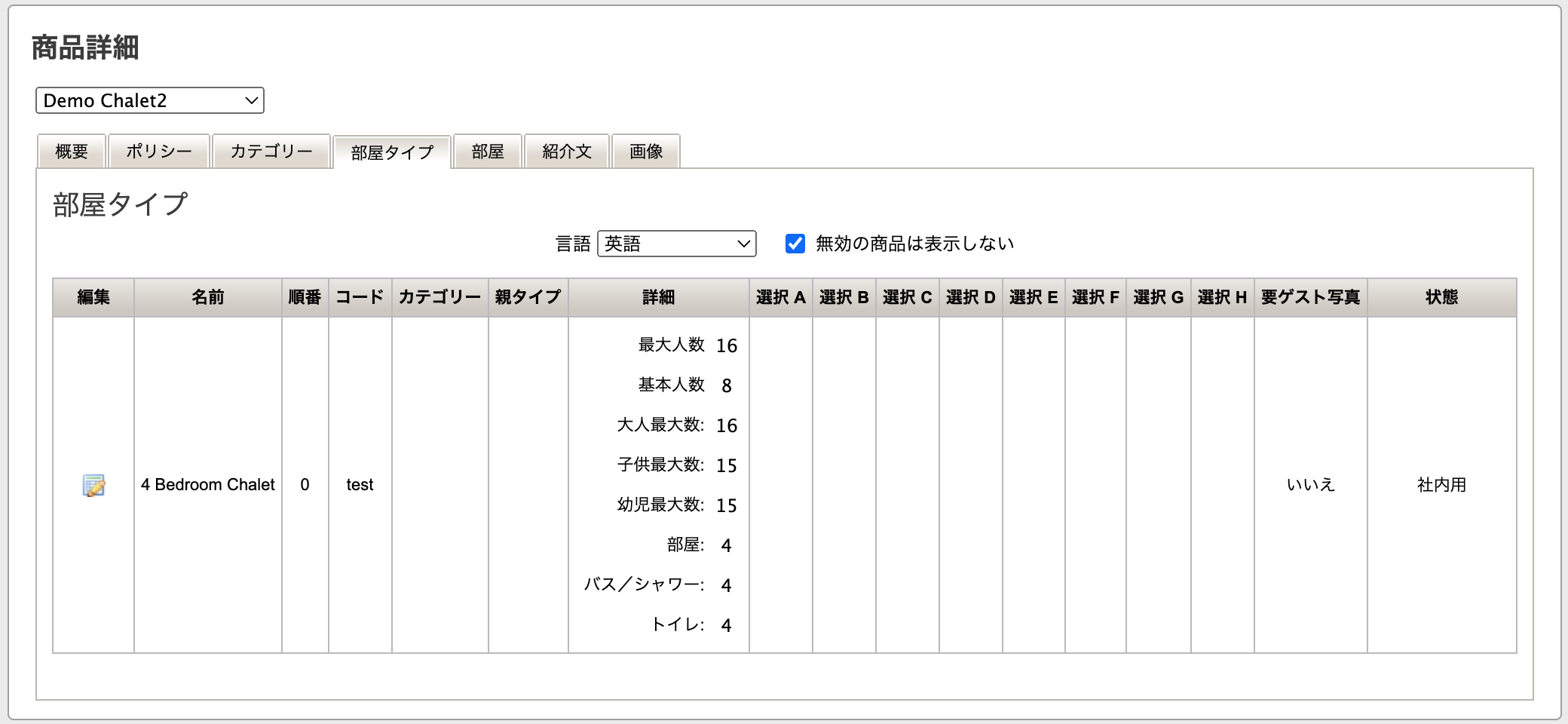Image resolution: width=1568 pixels, height=724 pixels.
Task: Go to the 部屋 tab
Action: pos(488,152)
